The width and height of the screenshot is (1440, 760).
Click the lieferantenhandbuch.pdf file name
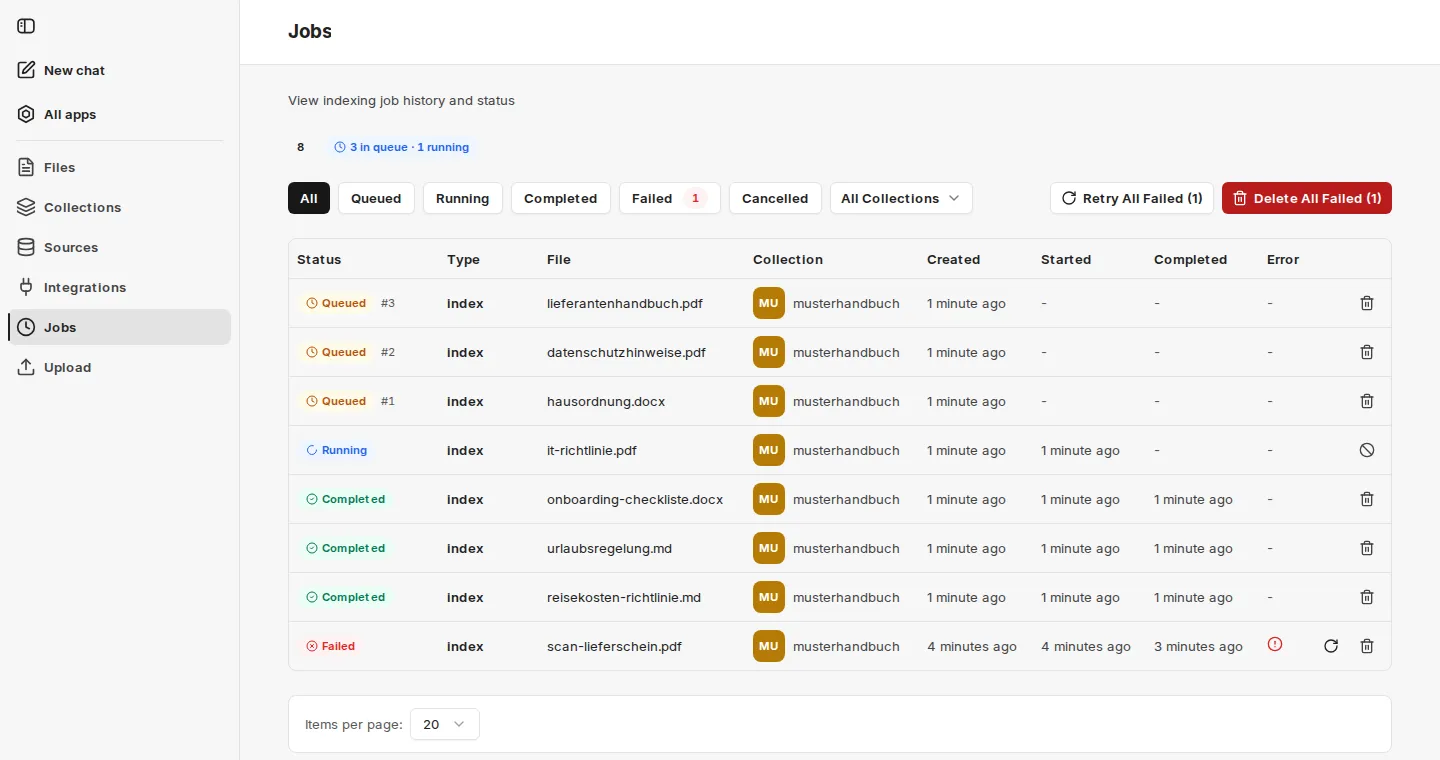point(625,303)
